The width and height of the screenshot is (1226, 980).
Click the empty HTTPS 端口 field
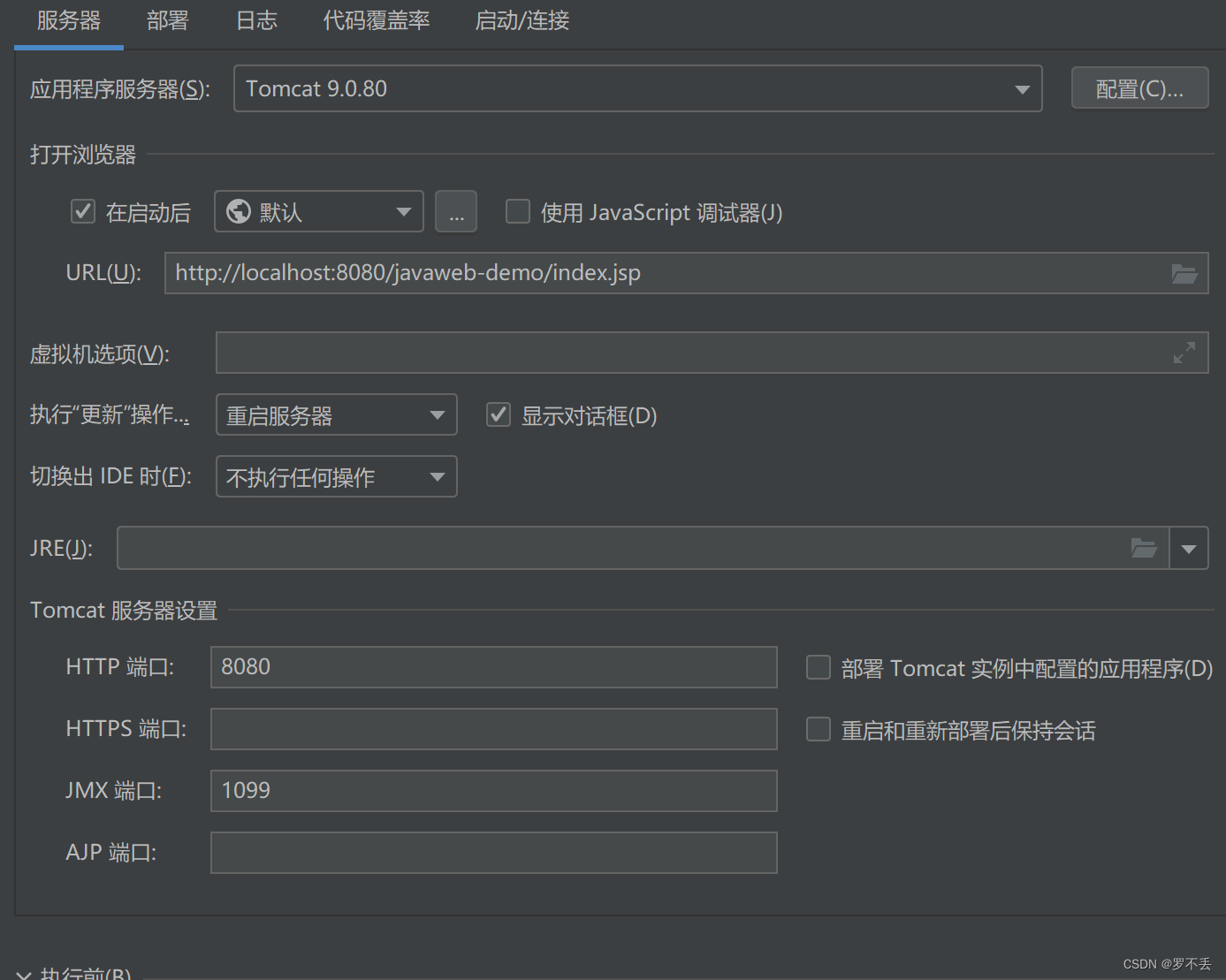tap(494, 729)
